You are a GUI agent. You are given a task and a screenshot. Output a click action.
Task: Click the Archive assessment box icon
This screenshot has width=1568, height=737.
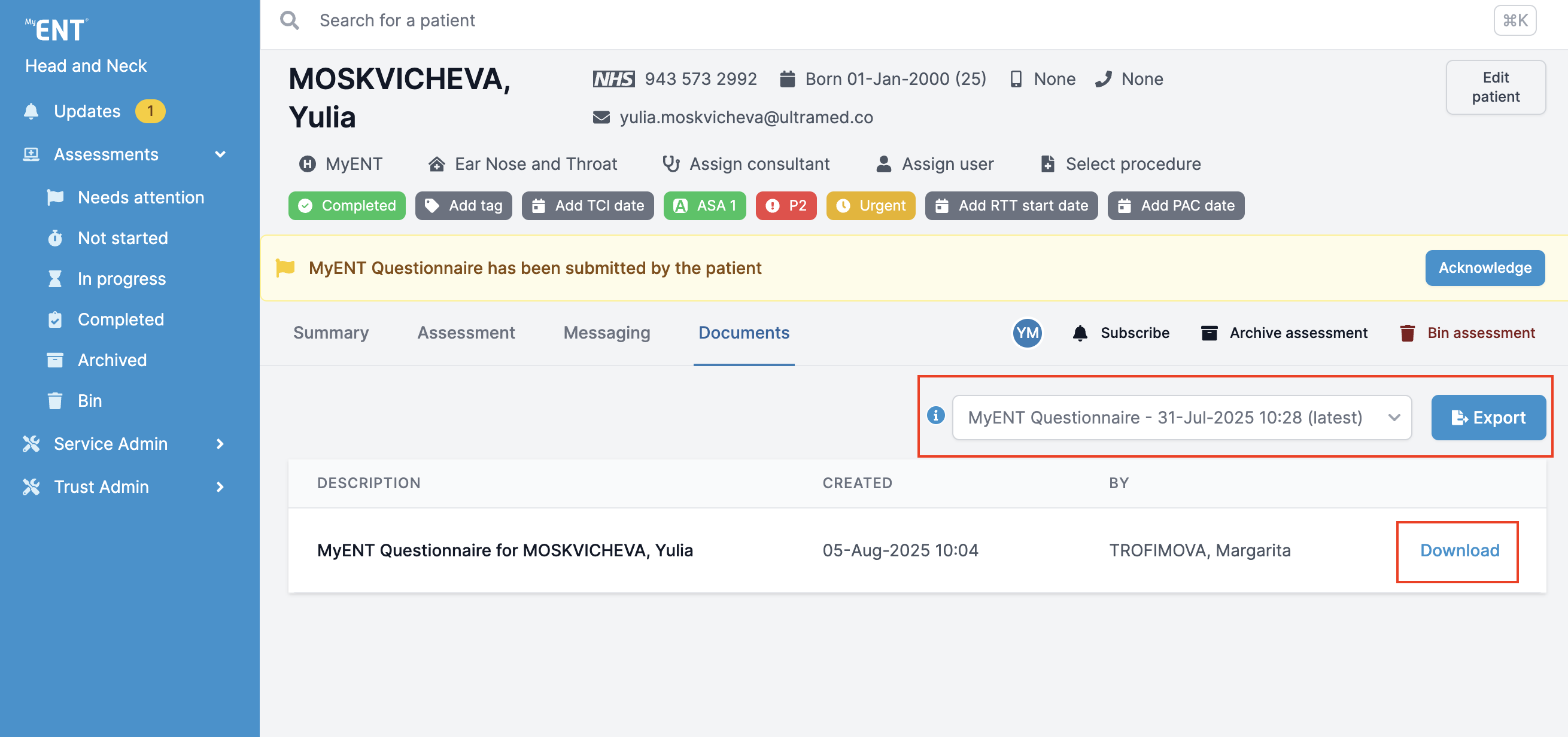[1209, 333]
